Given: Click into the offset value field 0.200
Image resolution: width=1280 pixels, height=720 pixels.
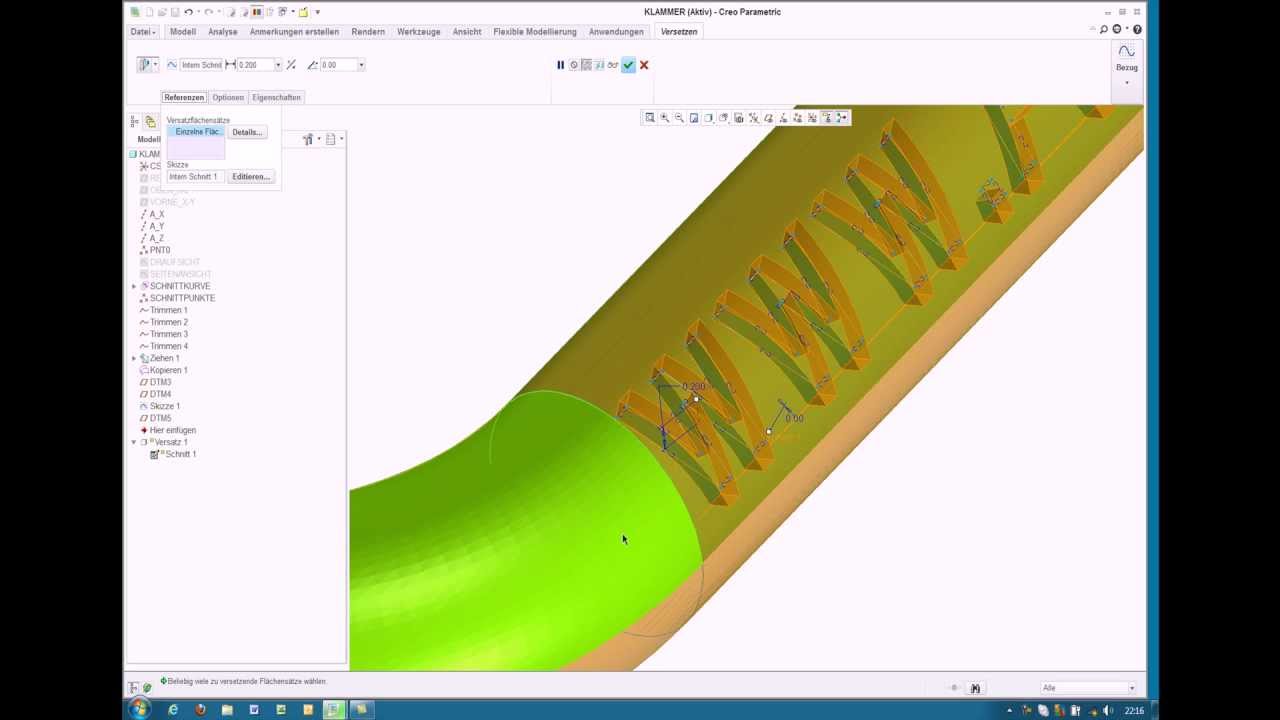Looking at the screenshot, I should 255,65.
